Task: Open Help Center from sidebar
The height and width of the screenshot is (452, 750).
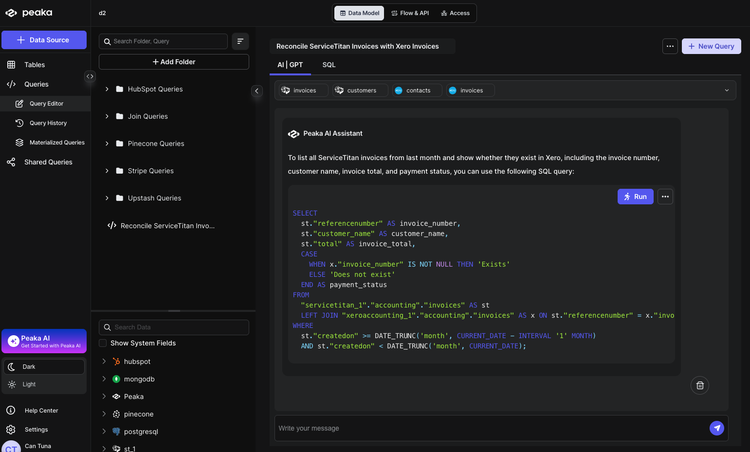Action: (x=41, y=411)
